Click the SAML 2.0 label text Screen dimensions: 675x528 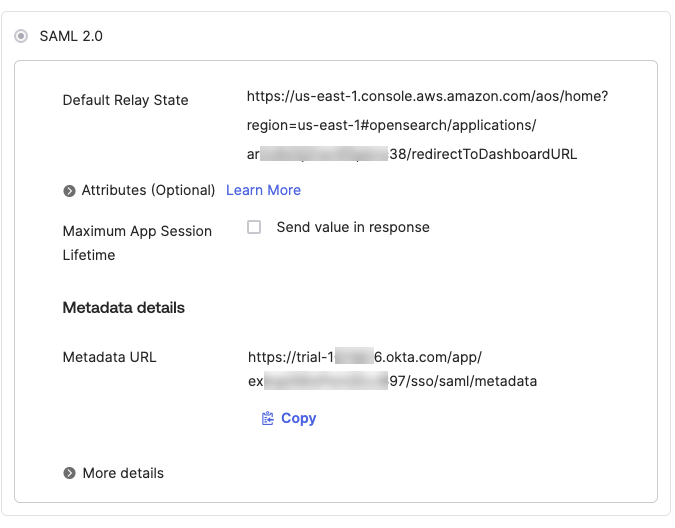coord(71,36)
